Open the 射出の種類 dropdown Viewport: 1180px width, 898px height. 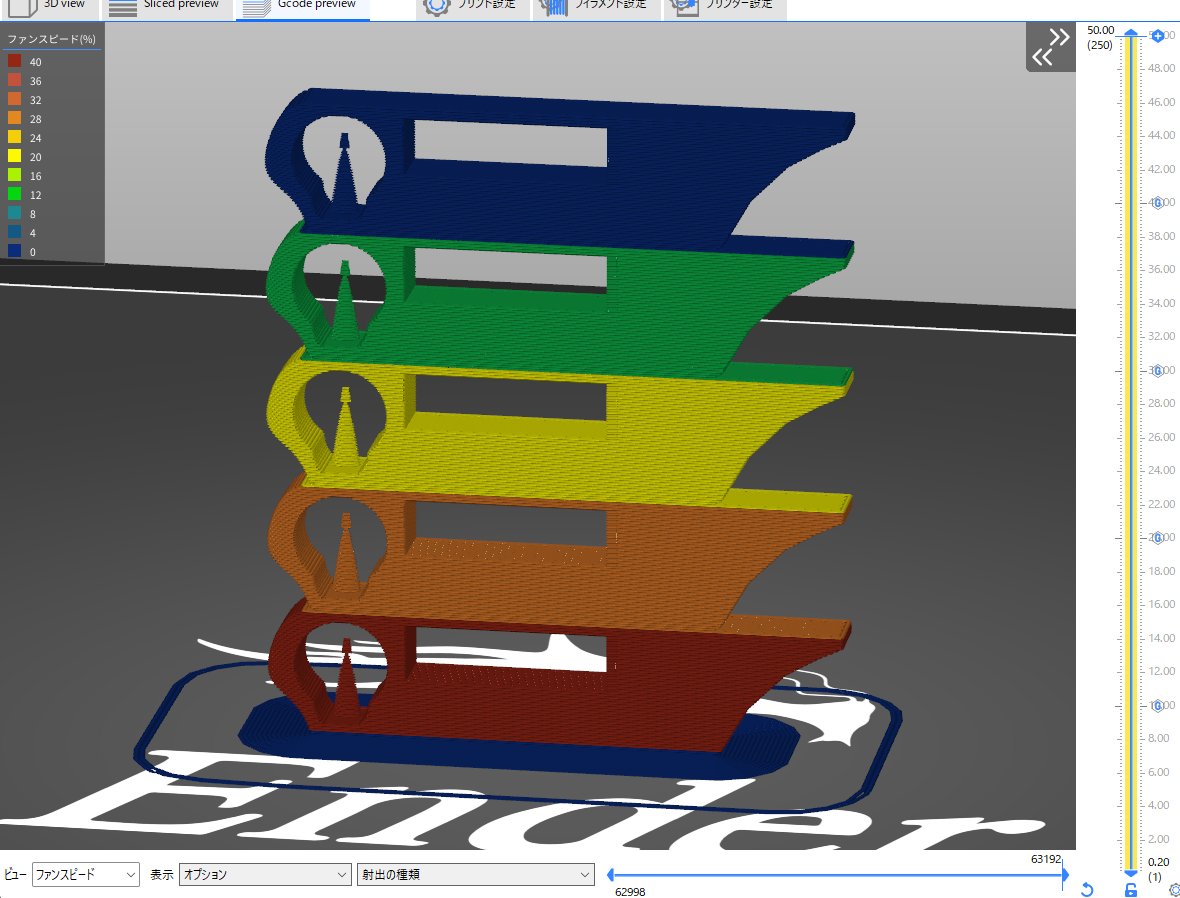coord(476,874)
